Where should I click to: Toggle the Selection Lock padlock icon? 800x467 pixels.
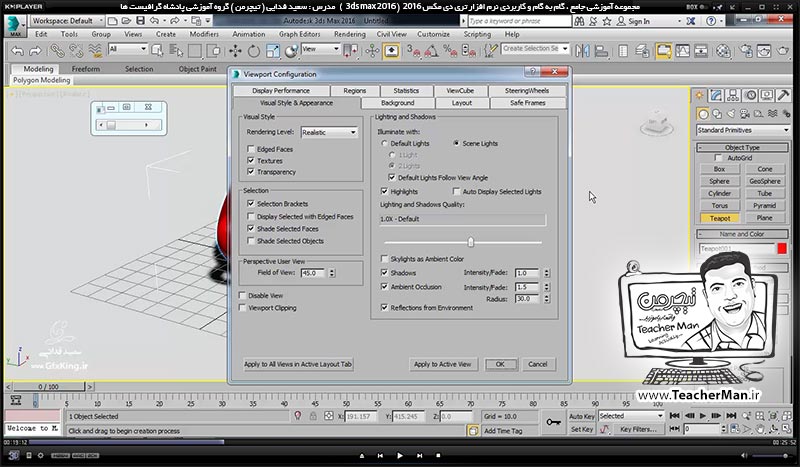point(313,416)
